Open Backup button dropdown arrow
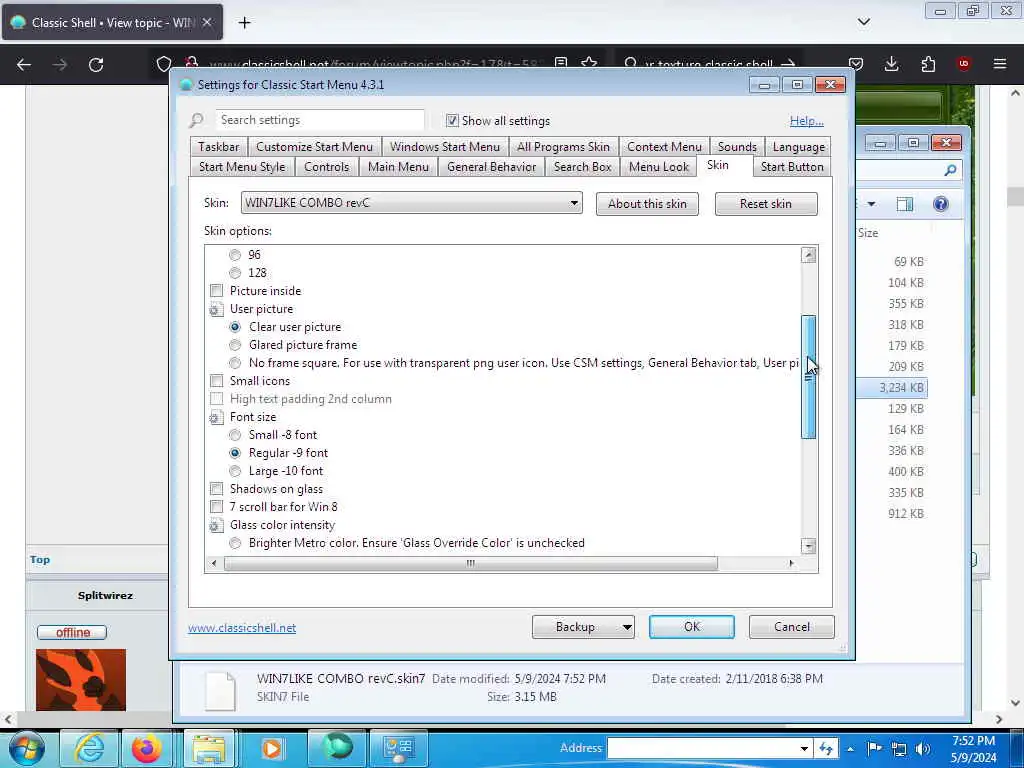This screenshot has height=768, width=1024. click(626, 627)
